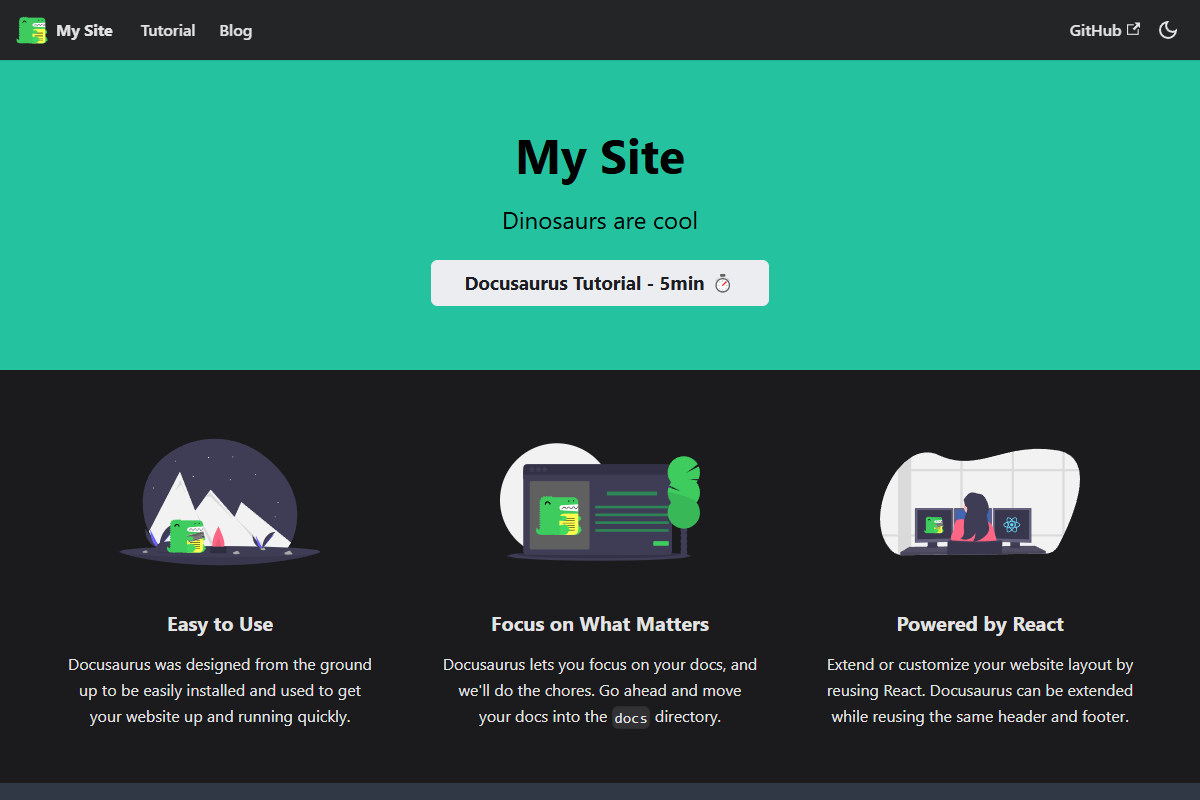1200x800 pixels.
Task: Click the Easy to Use heading
Action: [220, 624]
